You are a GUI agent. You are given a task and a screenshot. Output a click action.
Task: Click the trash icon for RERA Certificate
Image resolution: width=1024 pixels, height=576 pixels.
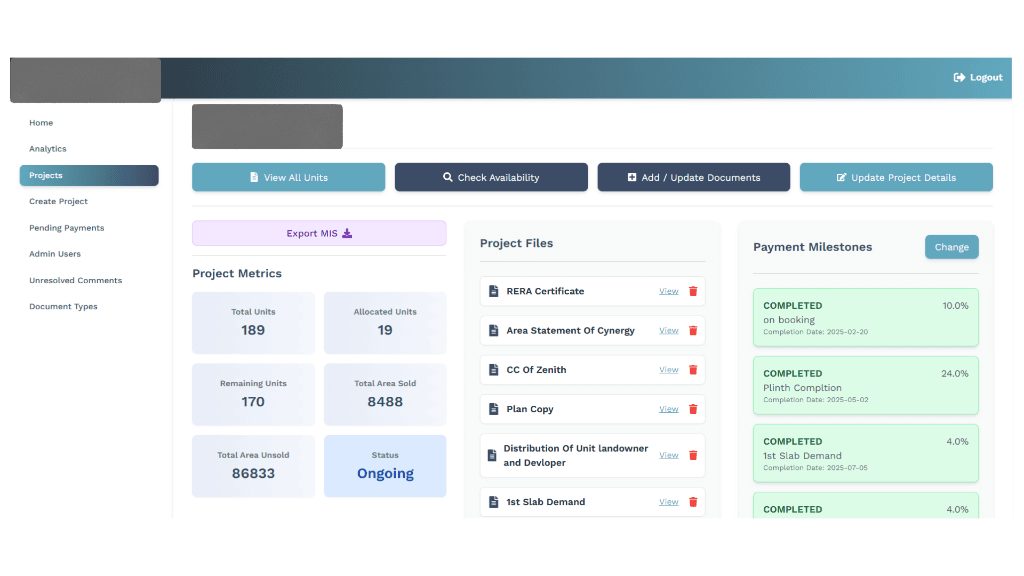pos(692,291)
